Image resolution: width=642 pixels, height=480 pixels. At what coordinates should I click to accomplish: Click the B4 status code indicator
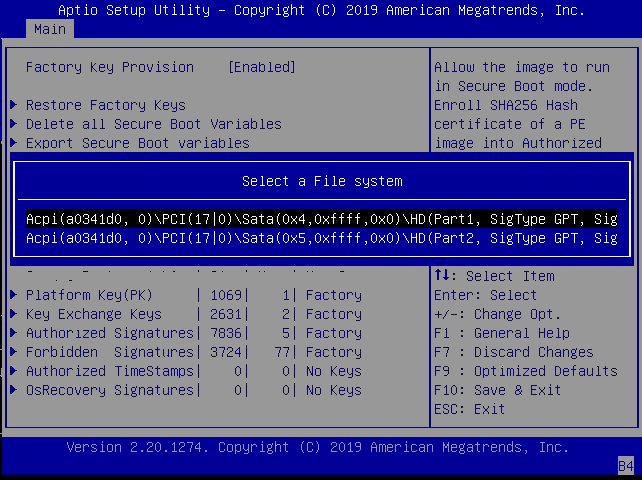[625, 465]
